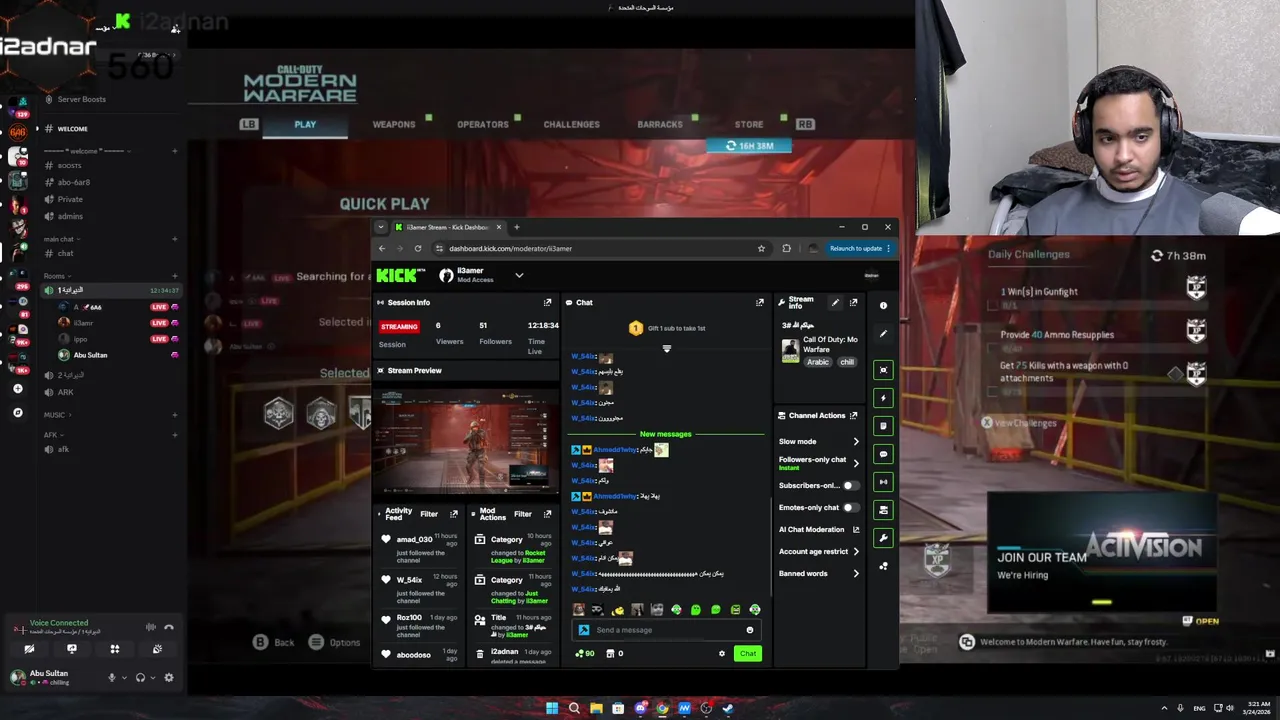Select WEAPONS tab in Modern Warfare menu

(x=394, y=124)
